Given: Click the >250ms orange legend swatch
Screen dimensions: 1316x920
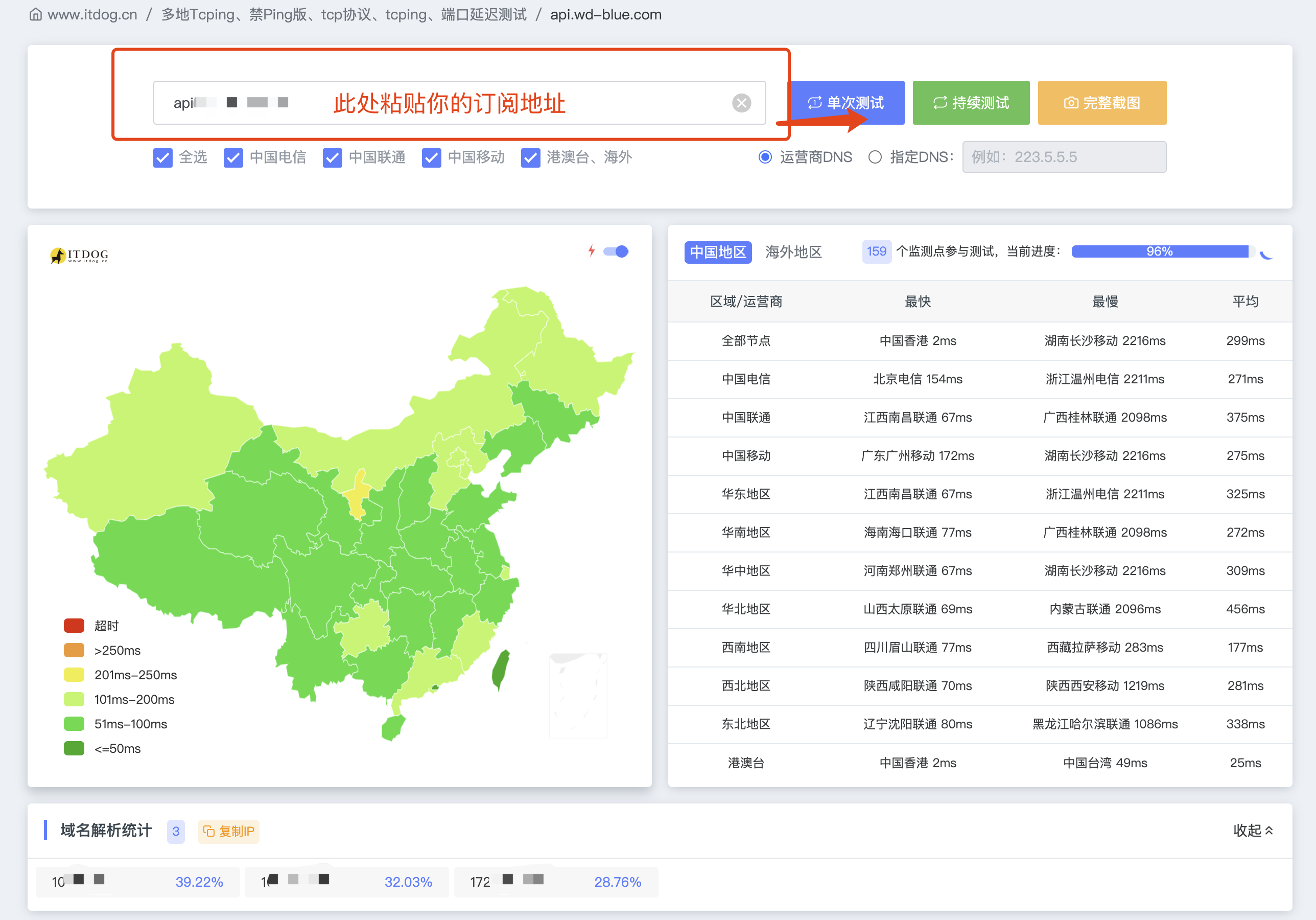Looking at the screenshot, I should click(74, 650).
